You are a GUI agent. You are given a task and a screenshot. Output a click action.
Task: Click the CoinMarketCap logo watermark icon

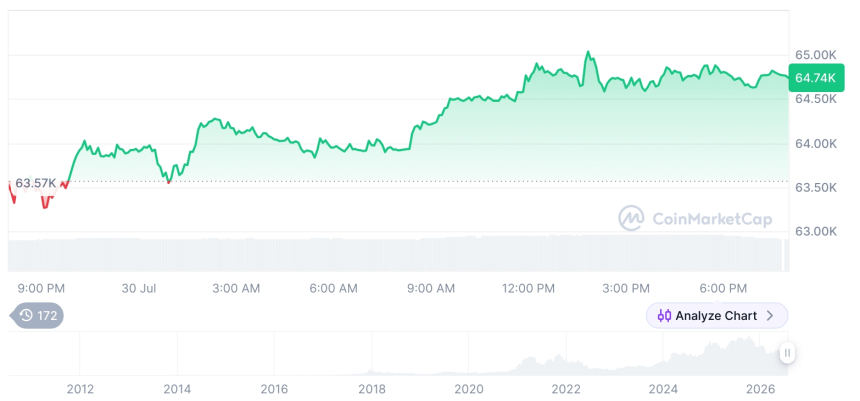coord(631,219)
